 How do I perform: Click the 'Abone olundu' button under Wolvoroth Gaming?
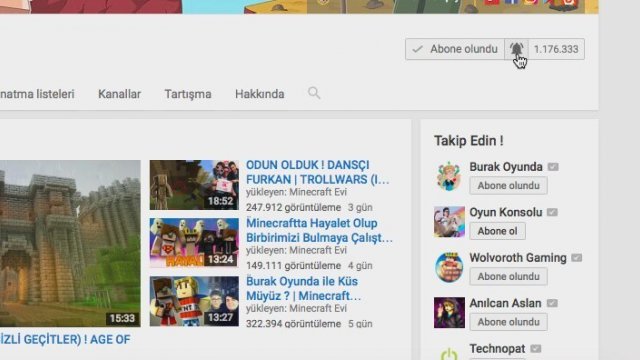coord(508,276)
